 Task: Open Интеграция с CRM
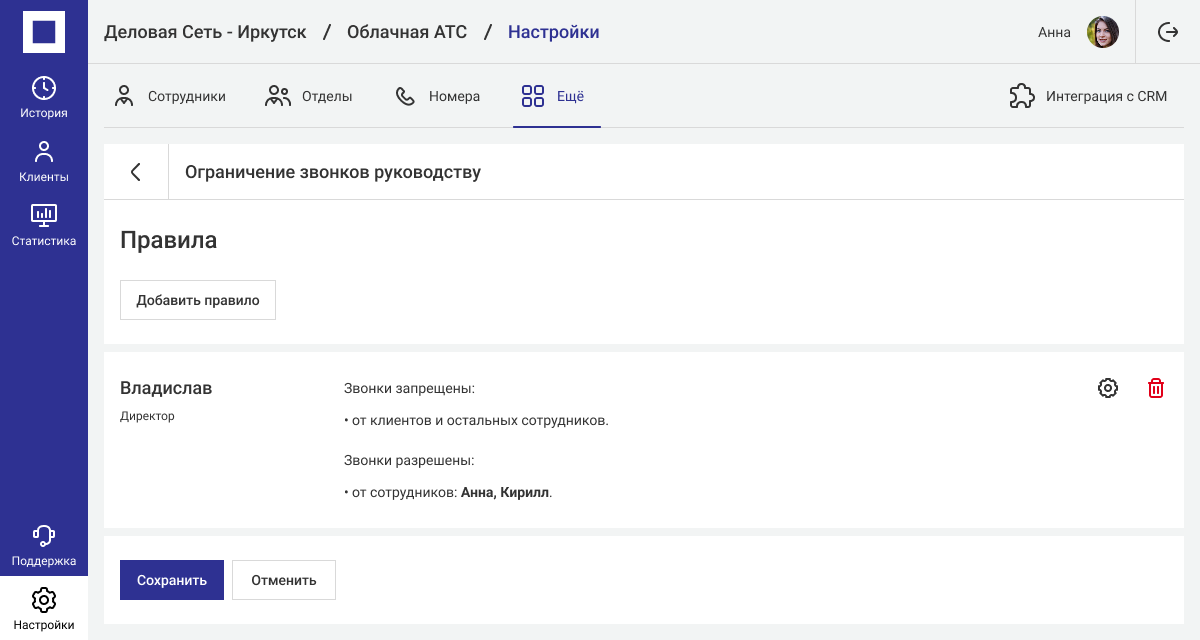pos(1088,97)
